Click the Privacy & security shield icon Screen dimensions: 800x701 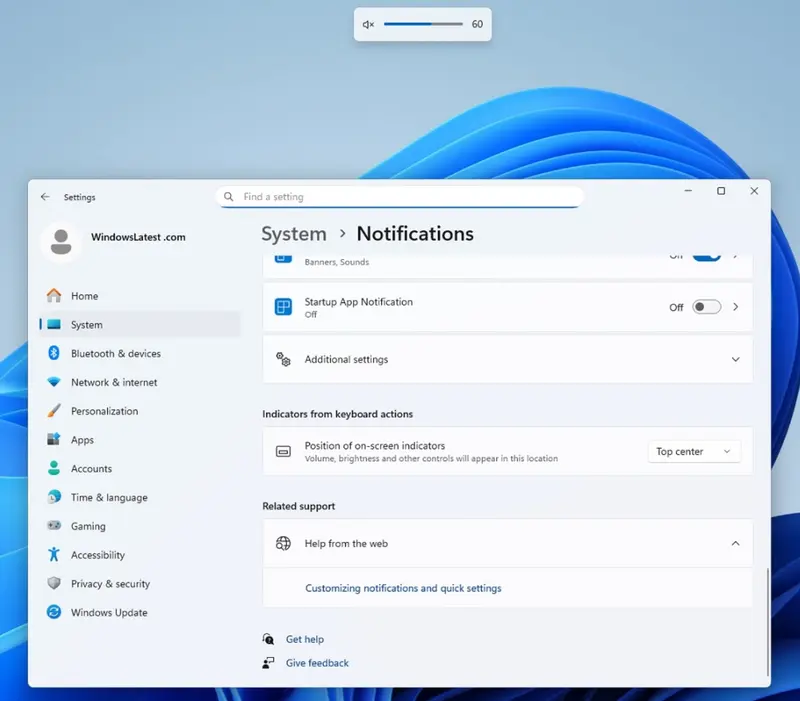click(x=53, y=584)
